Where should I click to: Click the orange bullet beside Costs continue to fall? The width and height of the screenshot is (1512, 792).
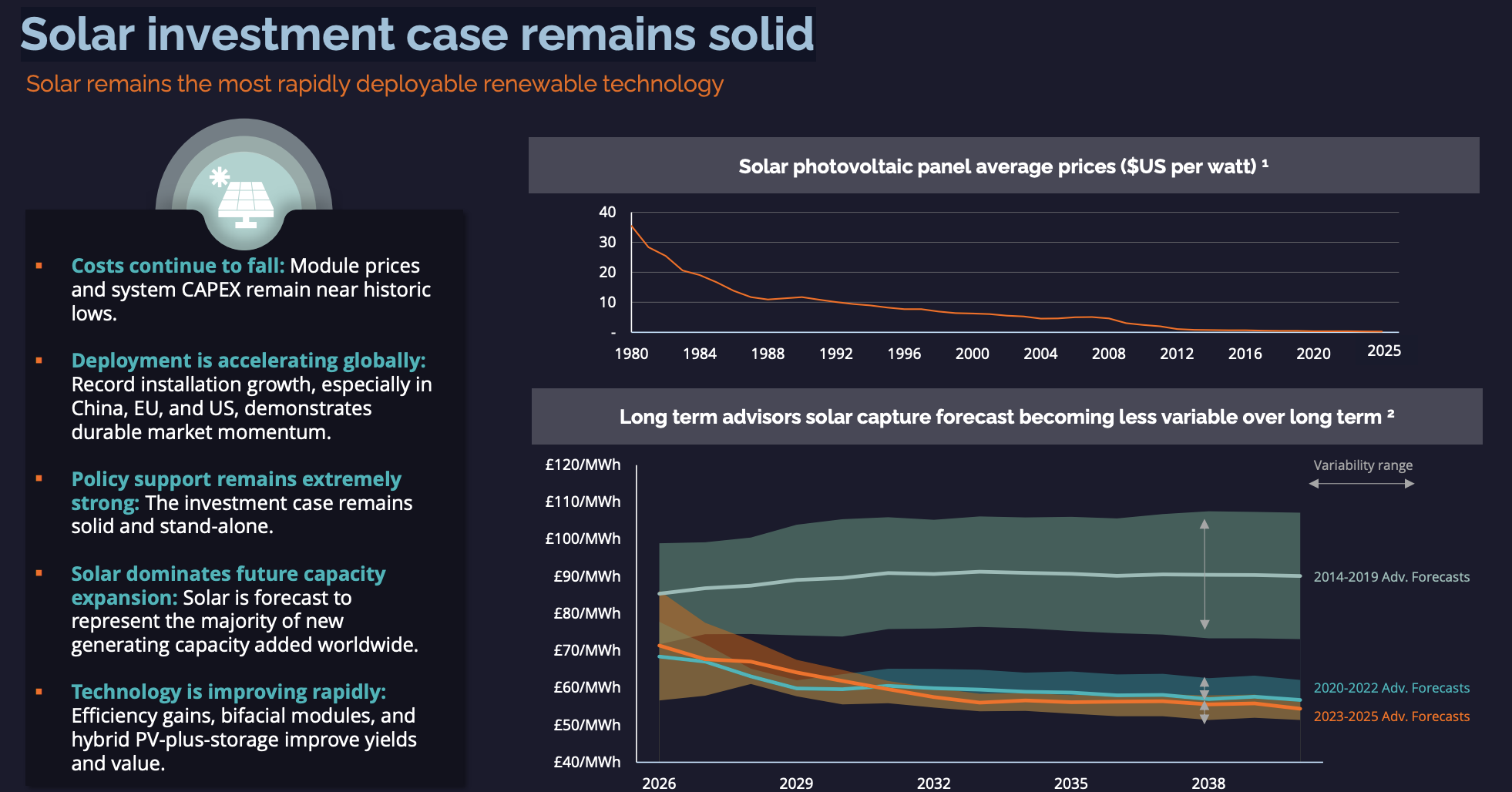pyautogui.click(x=39, y=266)
